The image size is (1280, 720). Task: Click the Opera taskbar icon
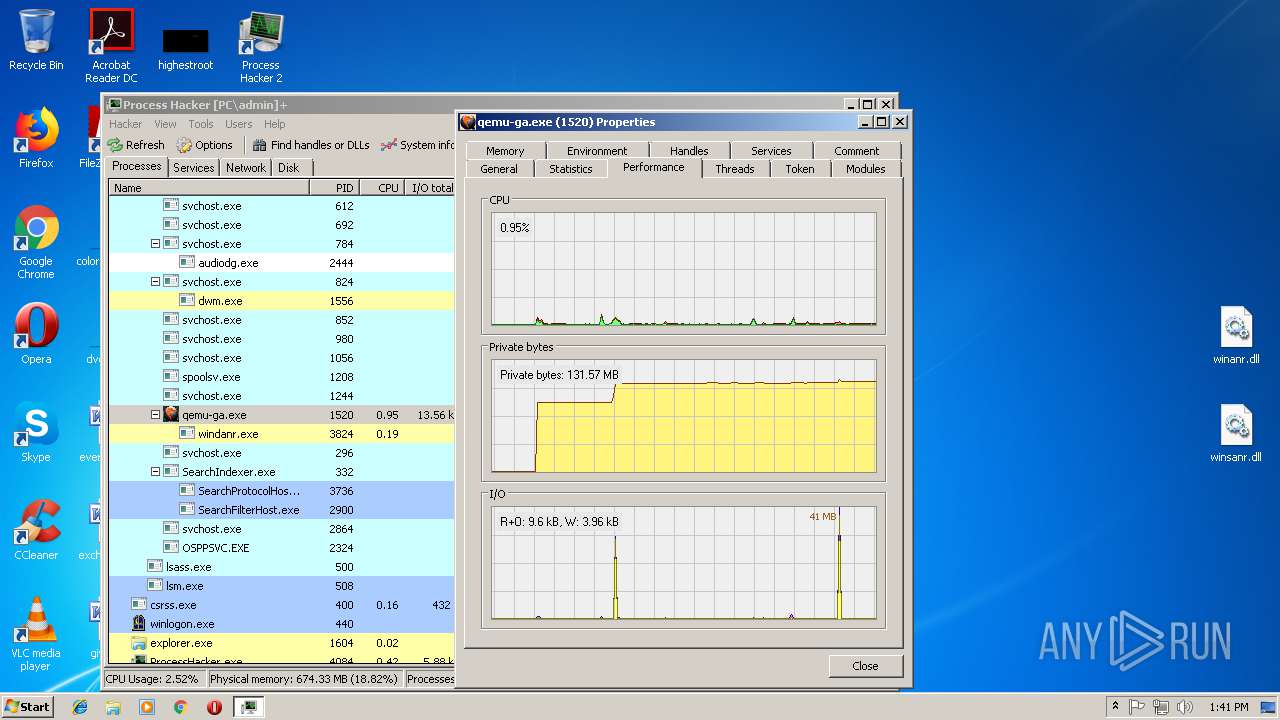coord(214,707)
